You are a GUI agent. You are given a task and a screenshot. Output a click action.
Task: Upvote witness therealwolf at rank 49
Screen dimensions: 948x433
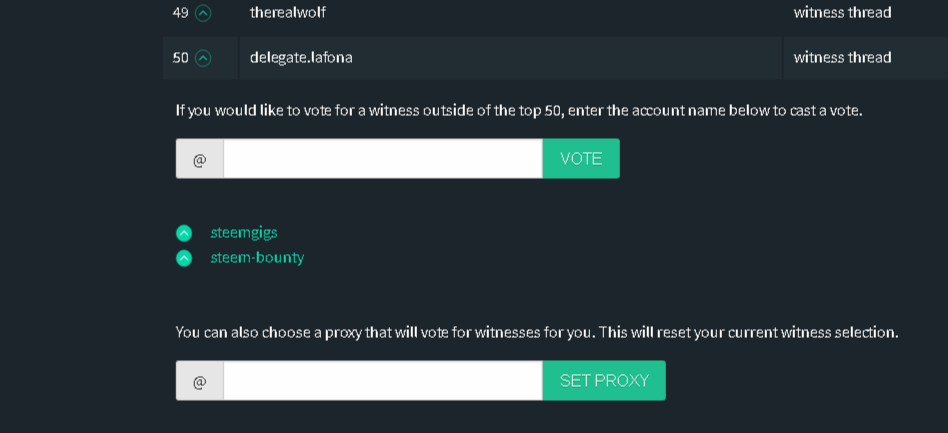point(203,13)
